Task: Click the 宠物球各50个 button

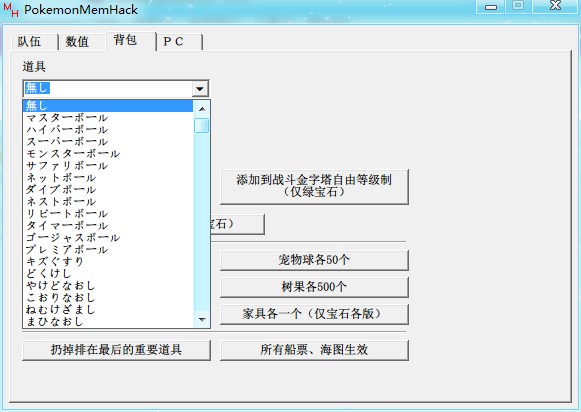Action: coord(314,260)
